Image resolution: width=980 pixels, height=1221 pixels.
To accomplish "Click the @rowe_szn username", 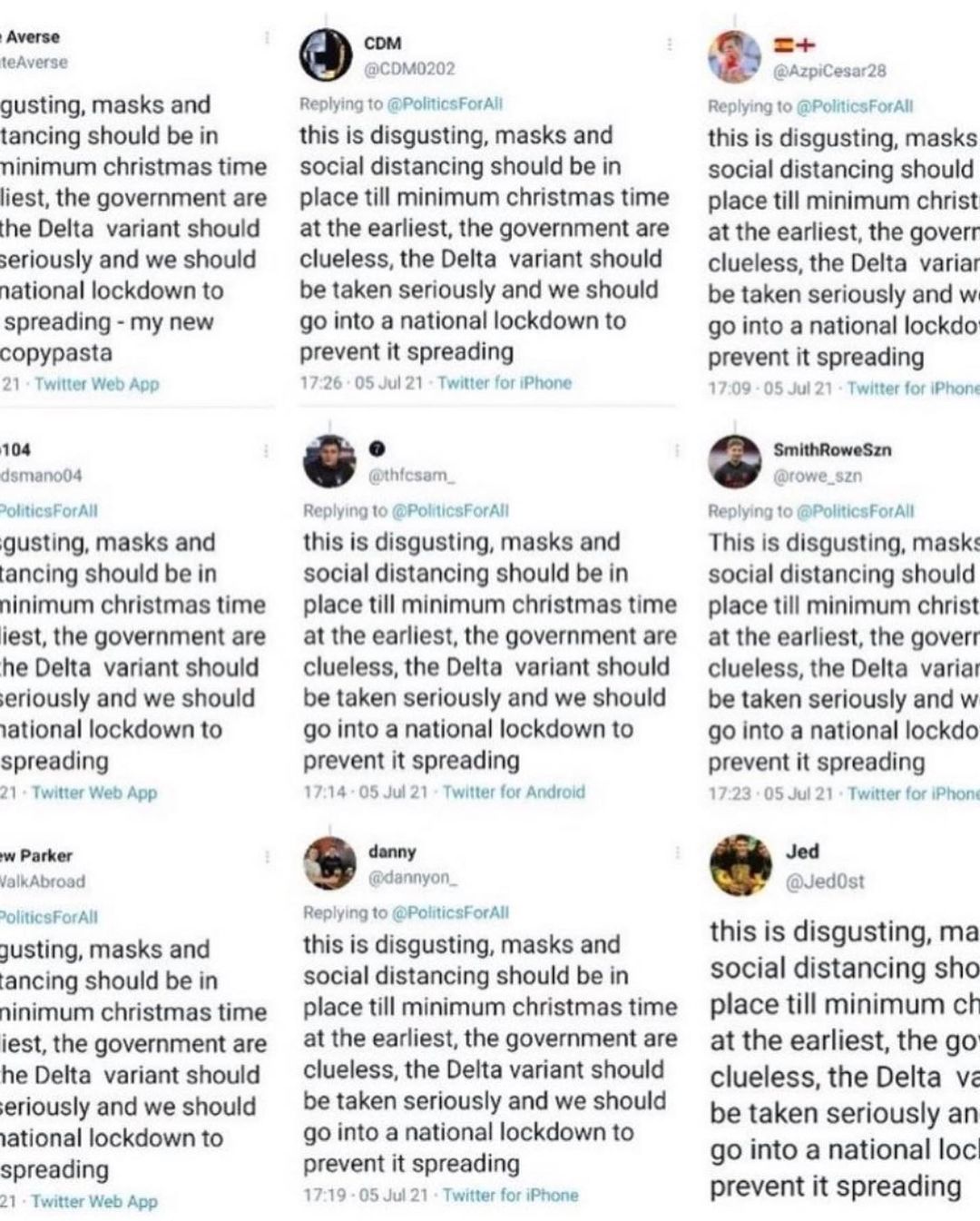I will coord(817,475).
